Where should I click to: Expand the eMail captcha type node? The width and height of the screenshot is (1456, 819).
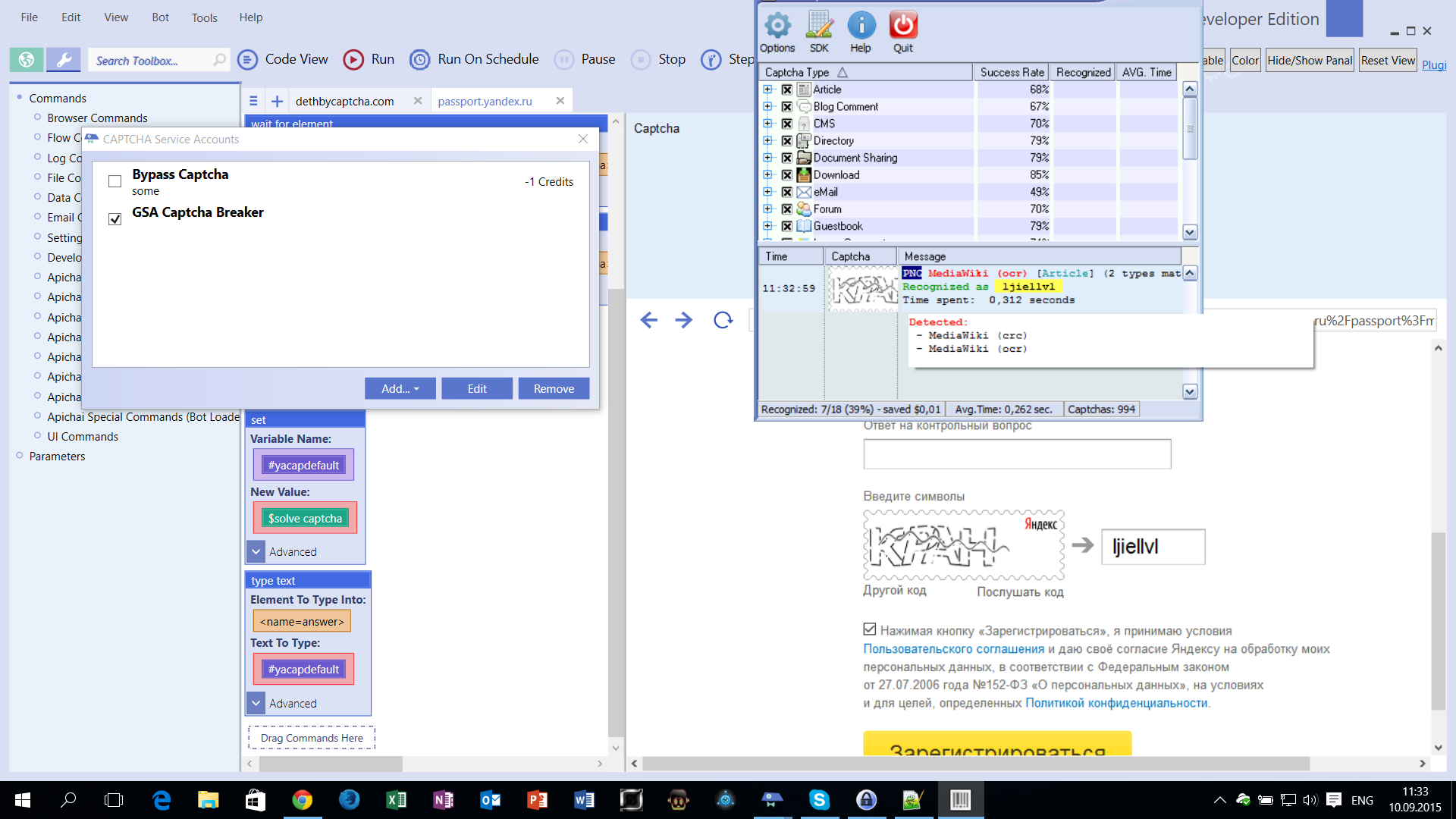pos(767,192)
